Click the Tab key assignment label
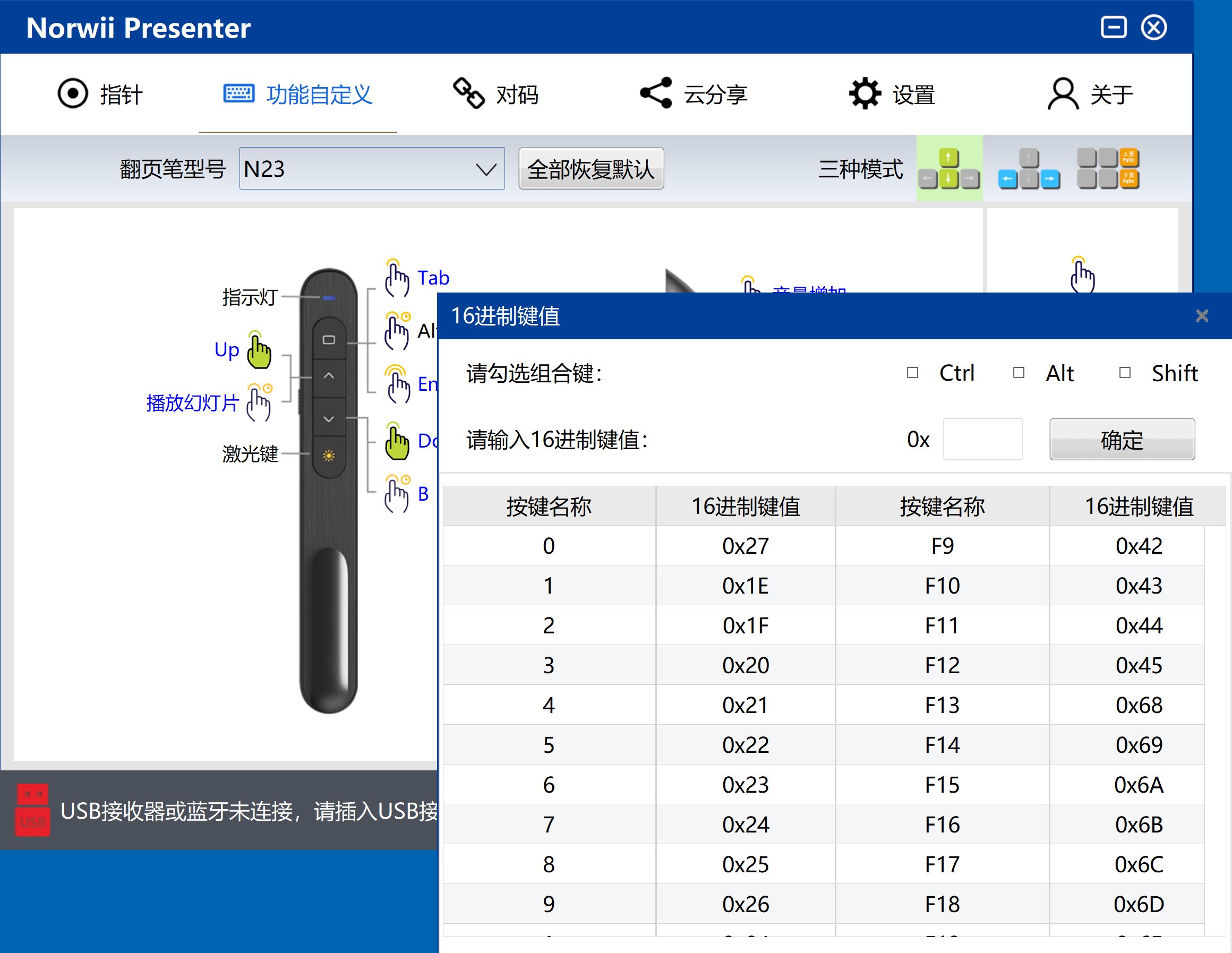This screenshot has height=953, width=1232. 433,278
